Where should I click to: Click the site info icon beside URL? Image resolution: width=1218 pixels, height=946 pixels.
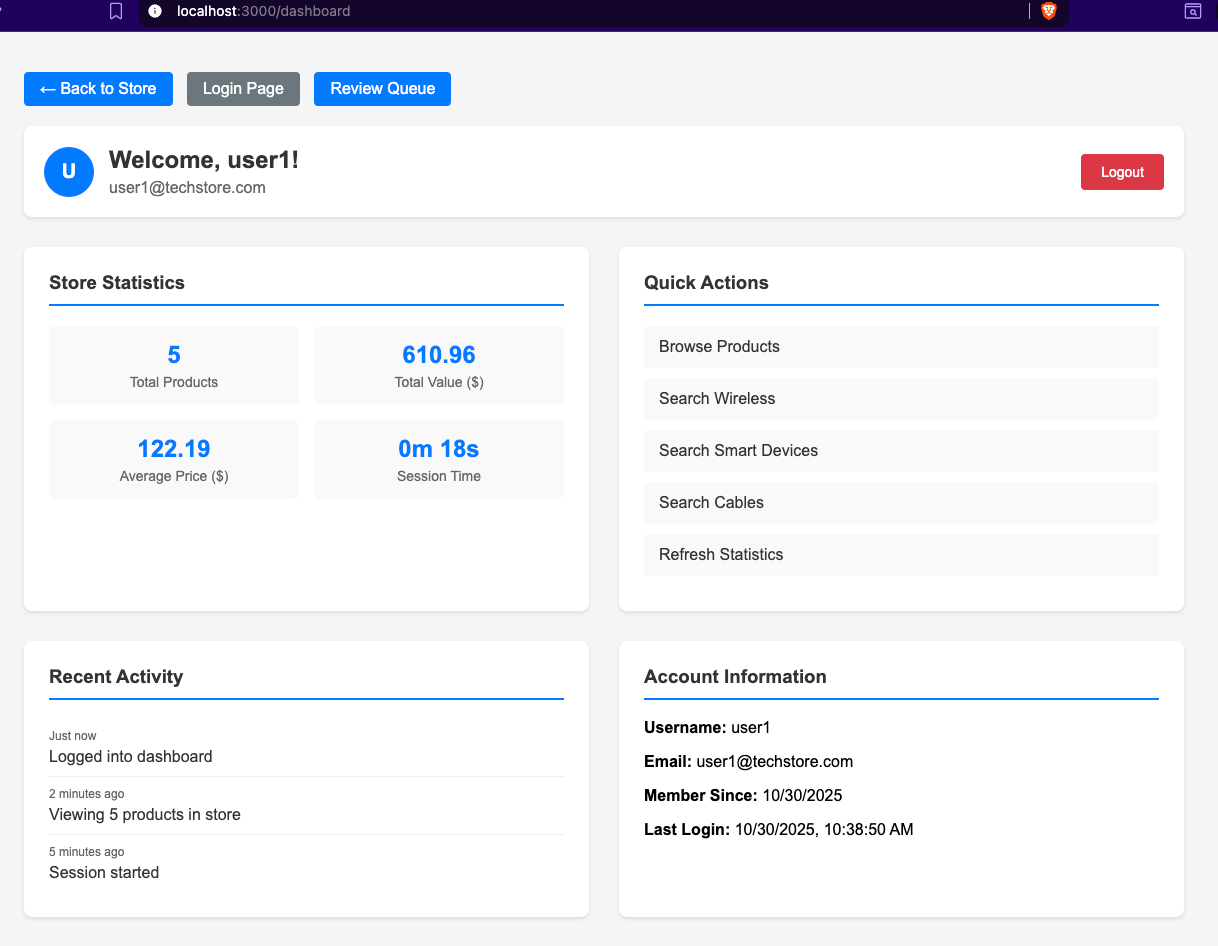(155, 11)
